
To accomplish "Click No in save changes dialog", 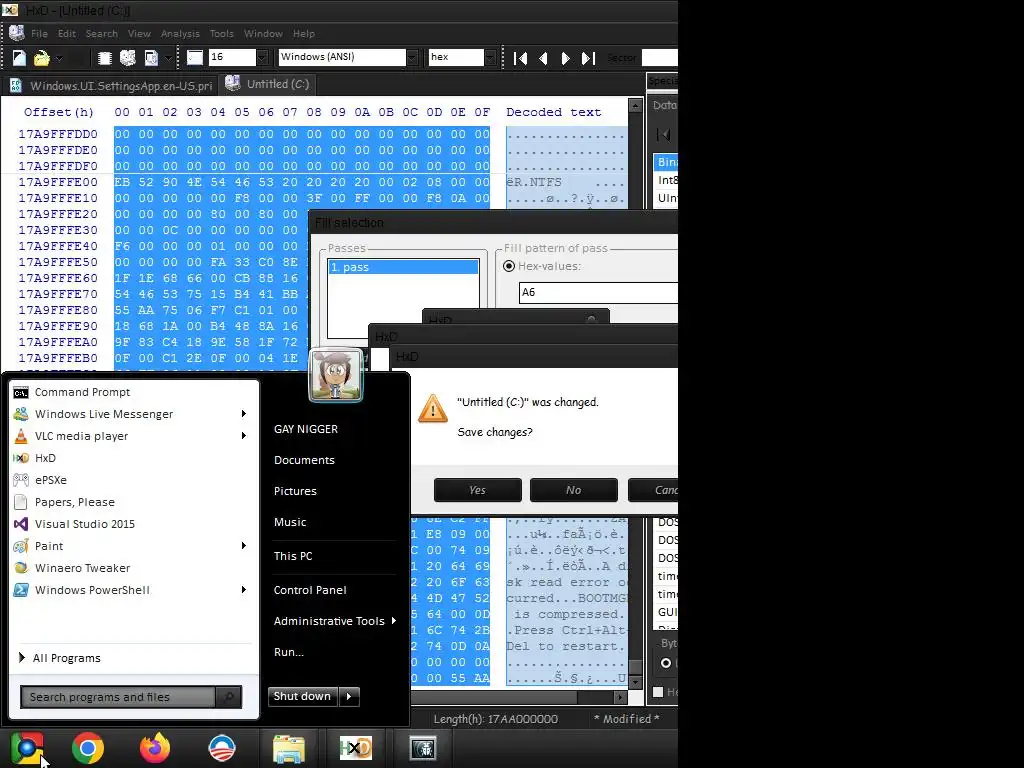I will pyautogui.click(x=573, y=490).
